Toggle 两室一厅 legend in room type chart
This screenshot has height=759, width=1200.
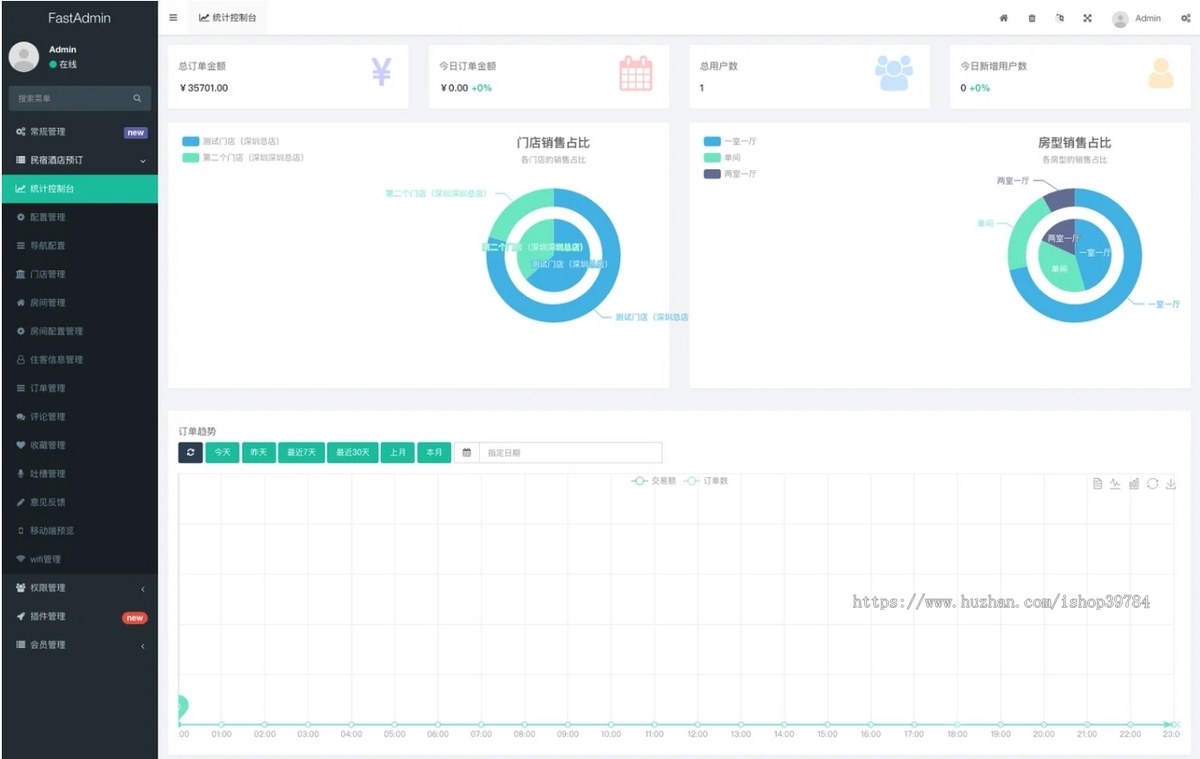click(x=730, y=174)
